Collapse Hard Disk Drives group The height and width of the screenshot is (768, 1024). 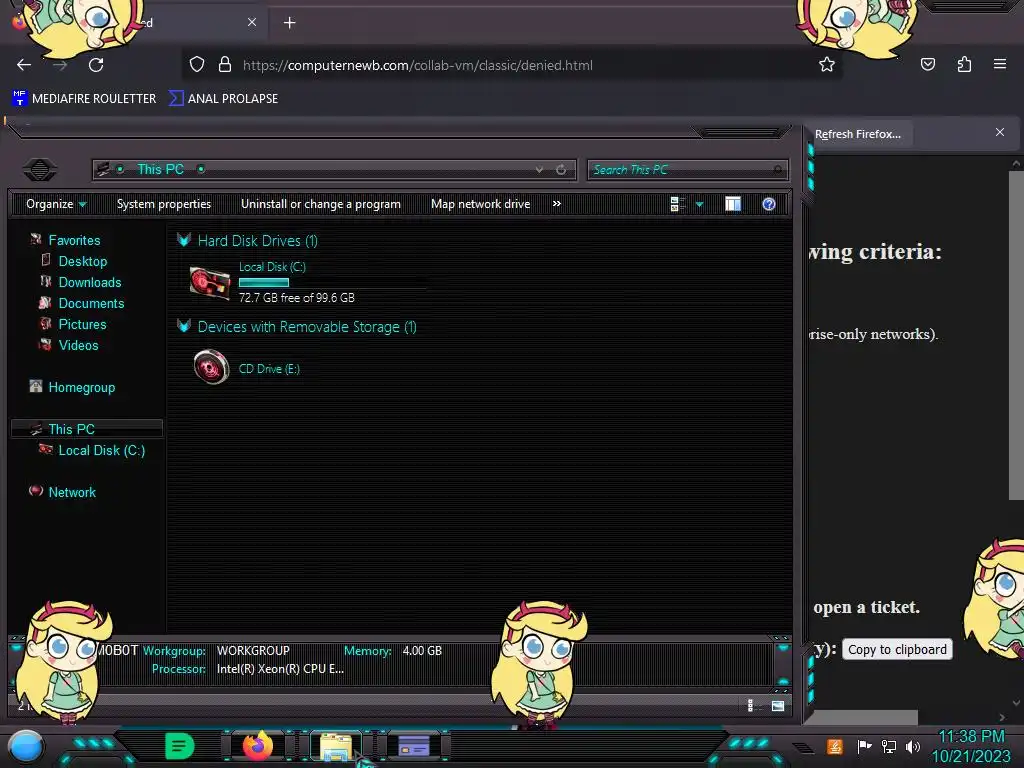(x=184, y=240)
